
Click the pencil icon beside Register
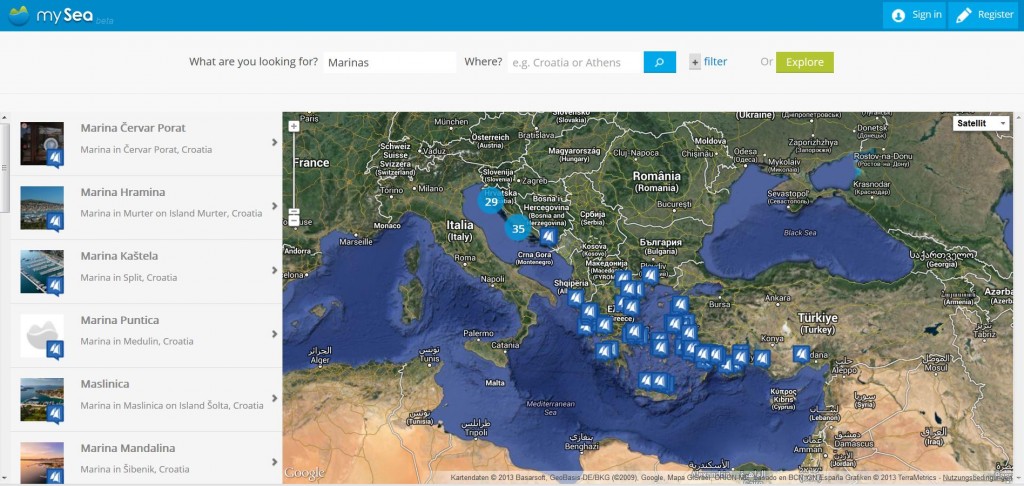click(963, 16)
